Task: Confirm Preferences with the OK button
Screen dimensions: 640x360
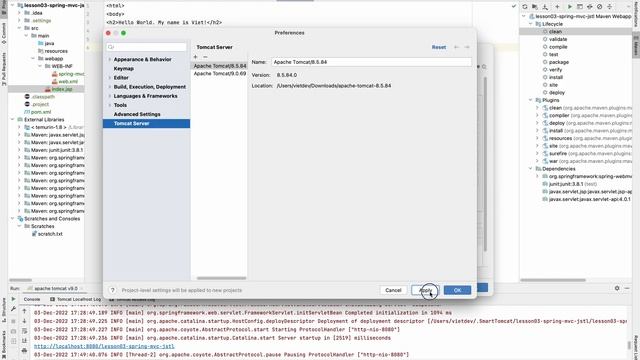Action: (x=457, y=290)
